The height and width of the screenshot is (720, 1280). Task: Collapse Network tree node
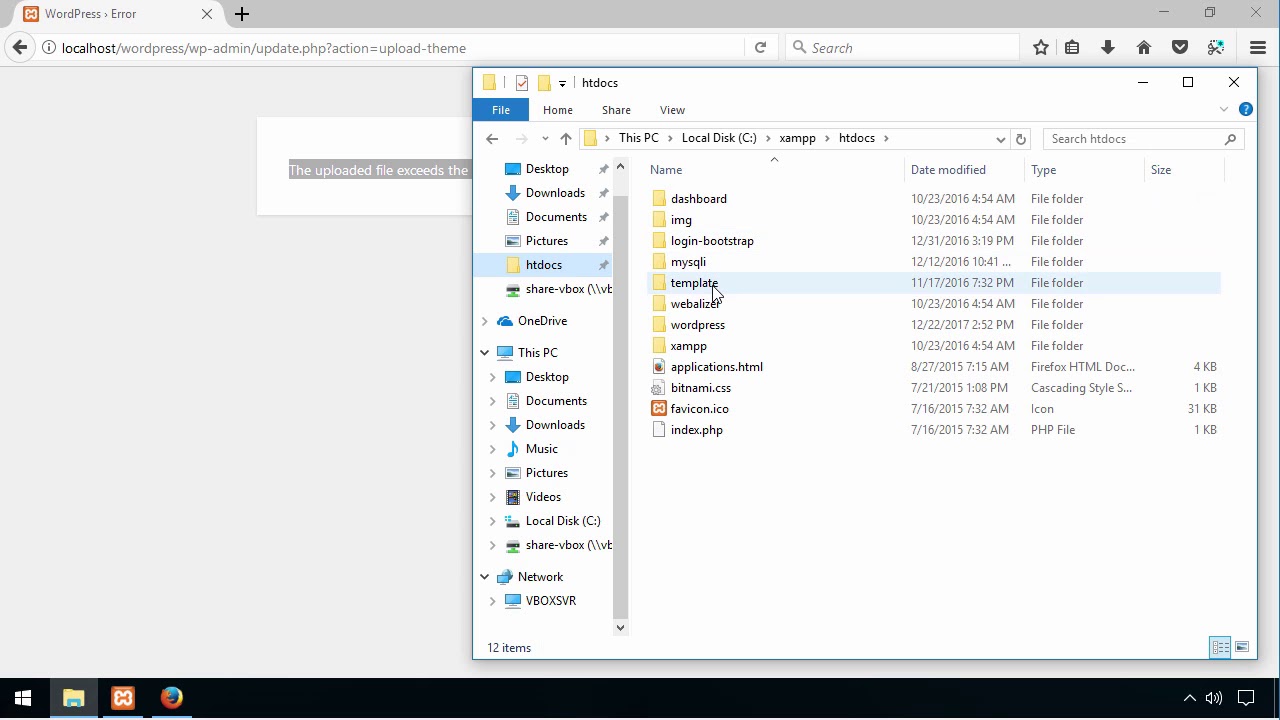(485, 577)
